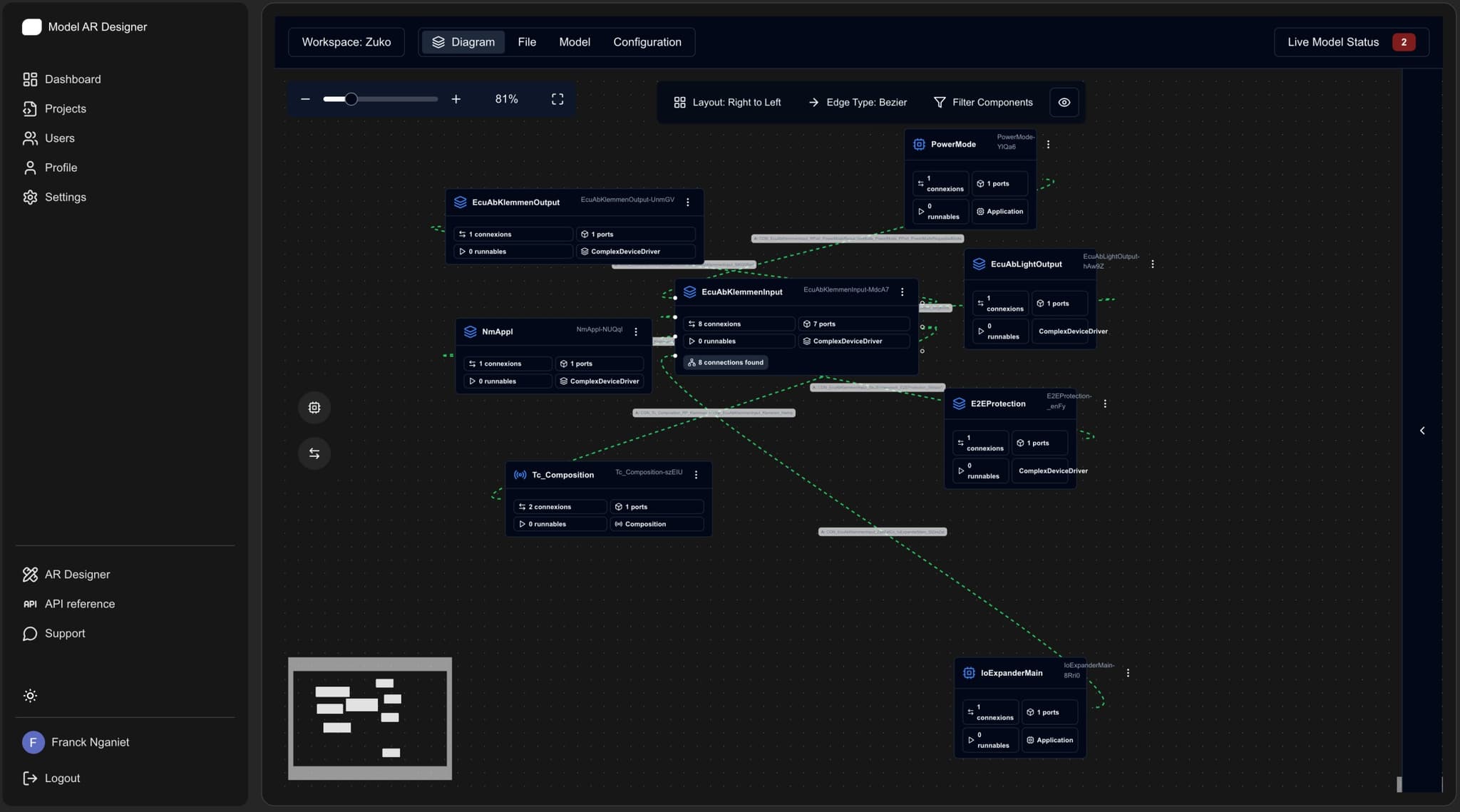Viewport: 1460px width, 812px height.
Task: Toggle the light/dark theme sun icon
Action: (x=30, y=696)
